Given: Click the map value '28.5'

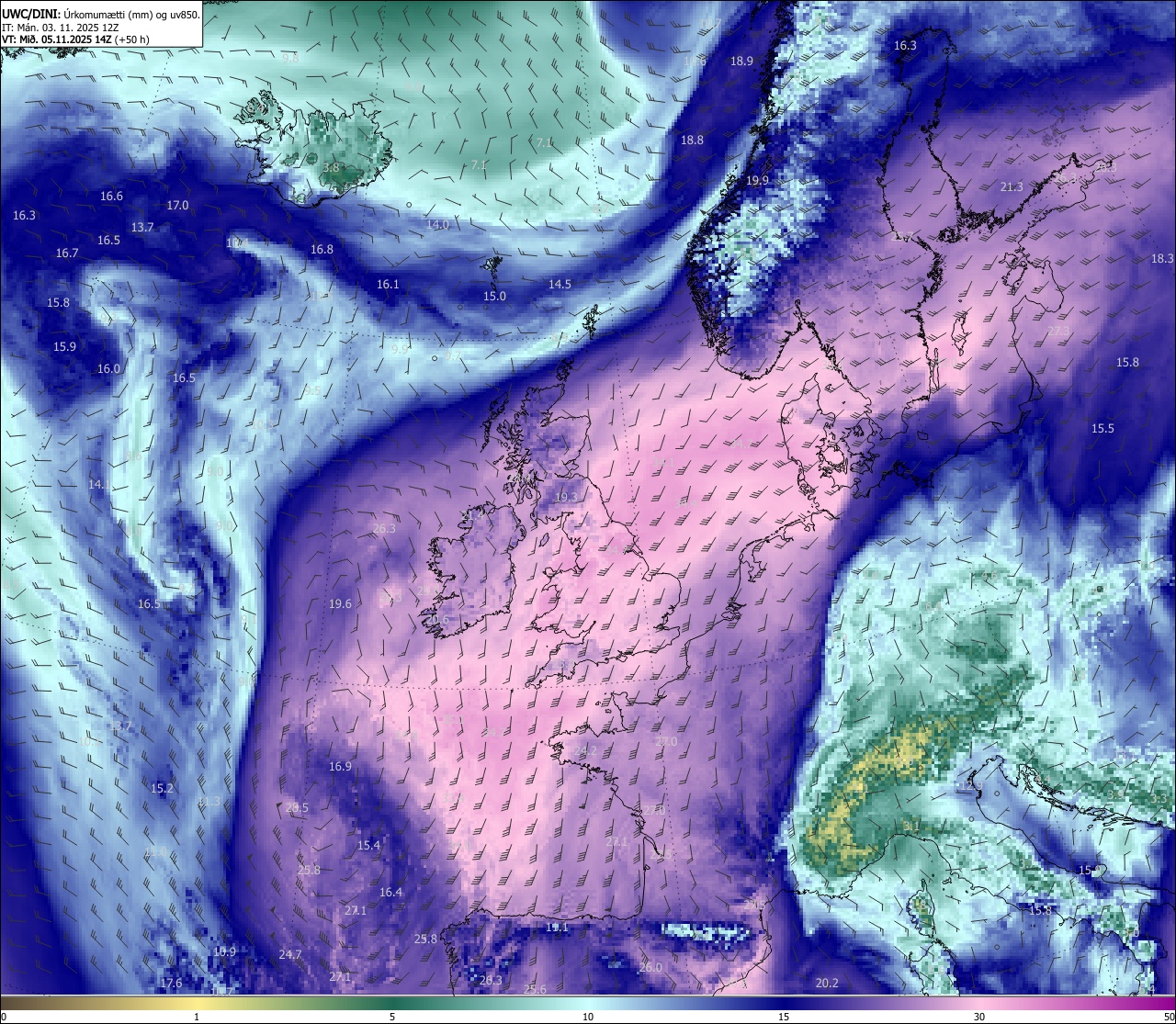Looking at the screenshot, I should tap(297, 807).
